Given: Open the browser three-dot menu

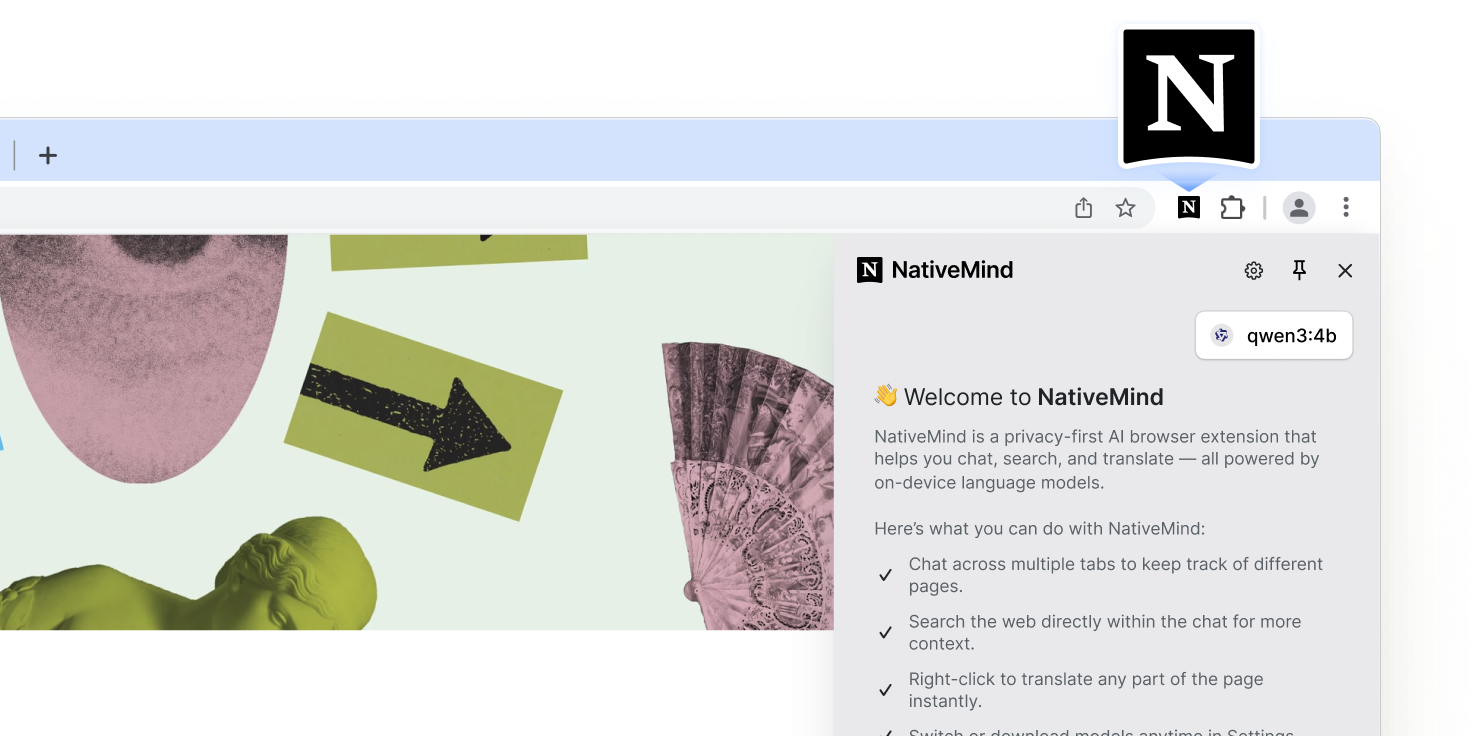Looking at the screenshot, I should [1346, 207].
